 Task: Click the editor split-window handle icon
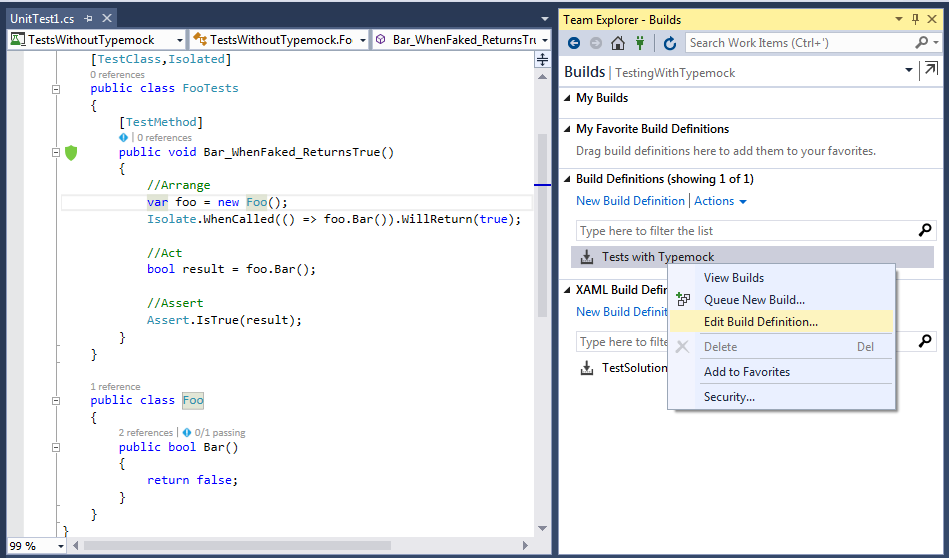543,60
